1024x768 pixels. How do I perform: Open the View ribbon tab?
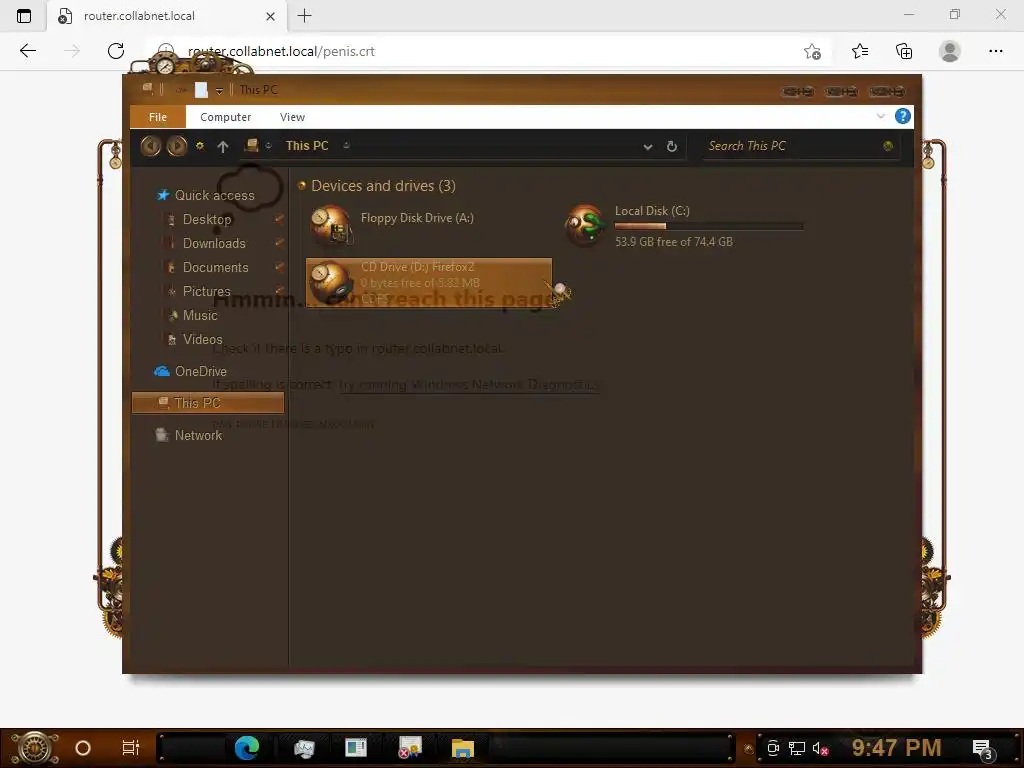tap(292, 117)
